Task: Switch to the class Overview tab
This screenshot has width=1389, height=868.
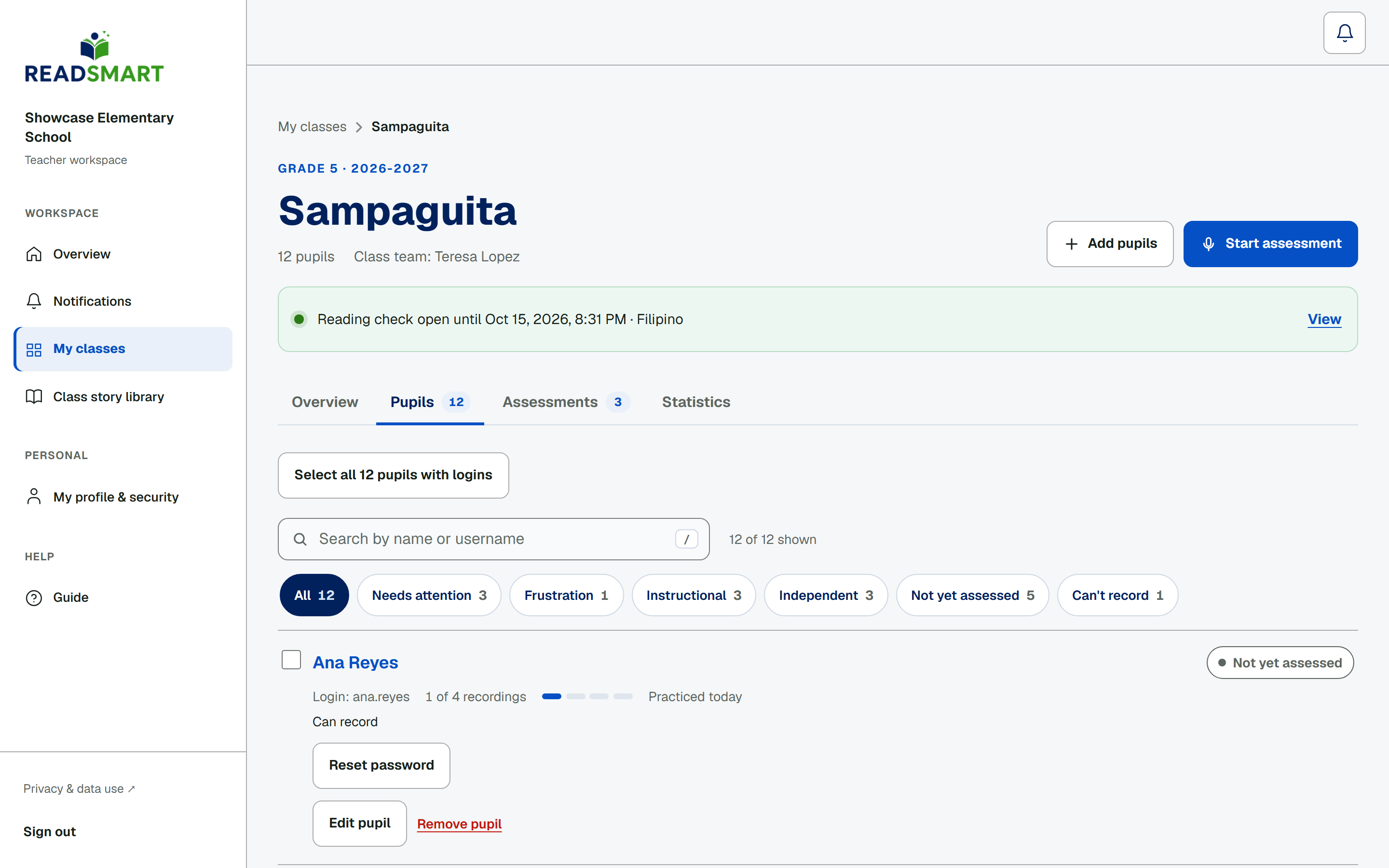Action: (x=325, y=403)
